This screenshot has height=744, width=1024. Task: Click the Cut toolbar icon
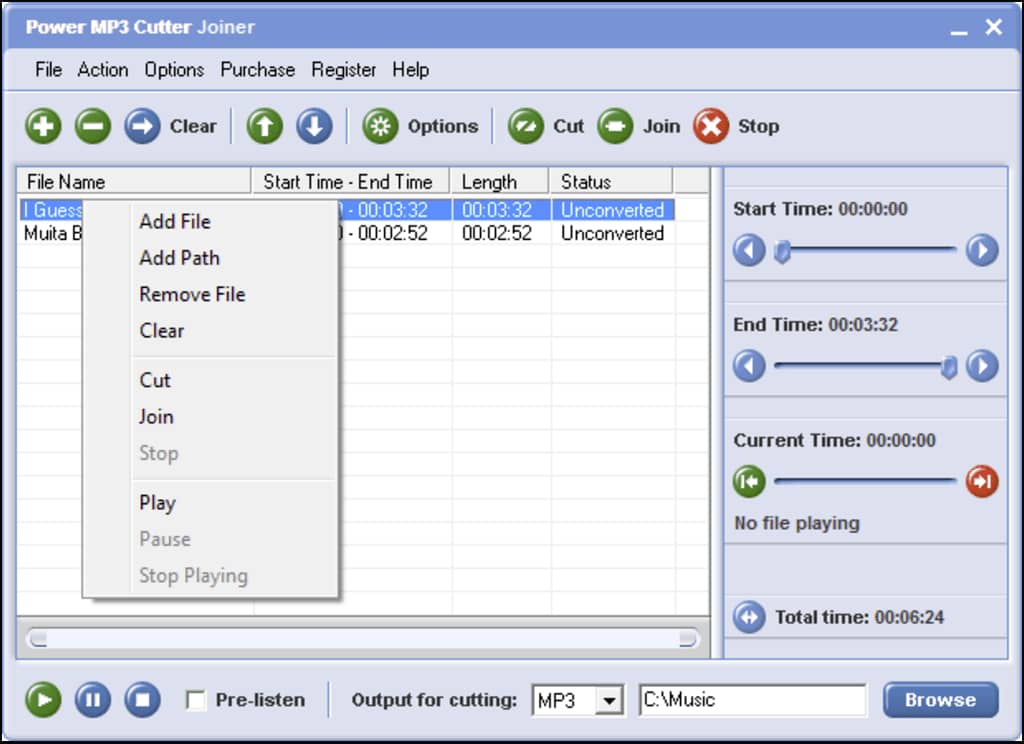[x=525, y=126]
